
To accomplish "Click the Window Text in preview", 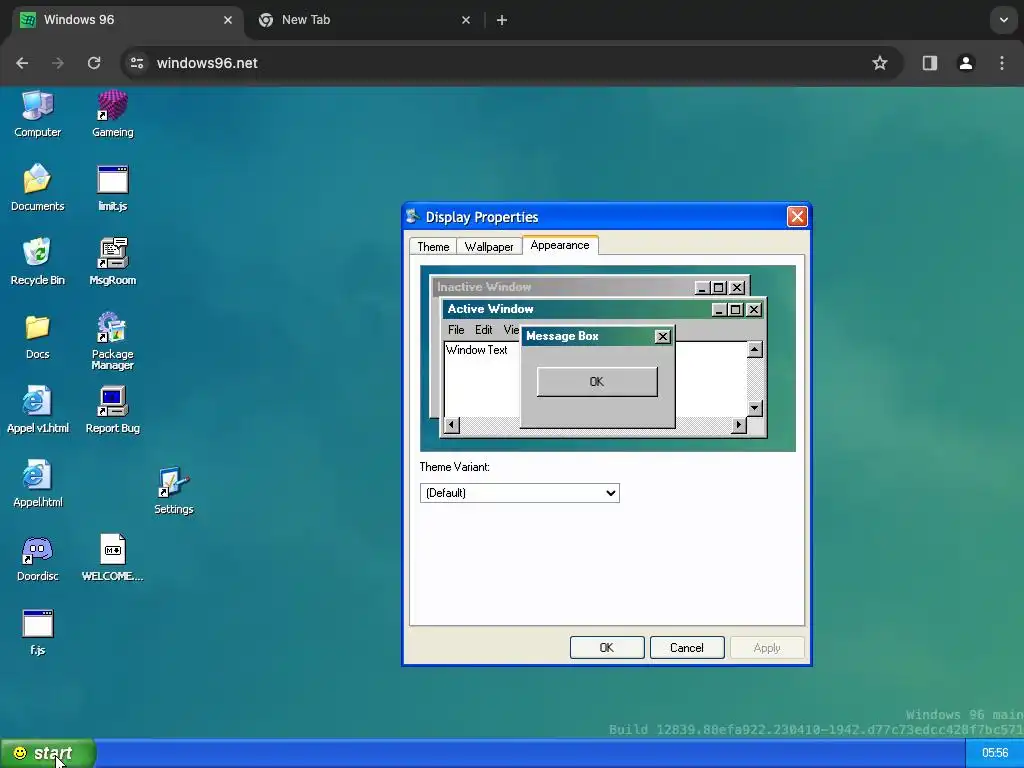I will (x=477, y=350).
